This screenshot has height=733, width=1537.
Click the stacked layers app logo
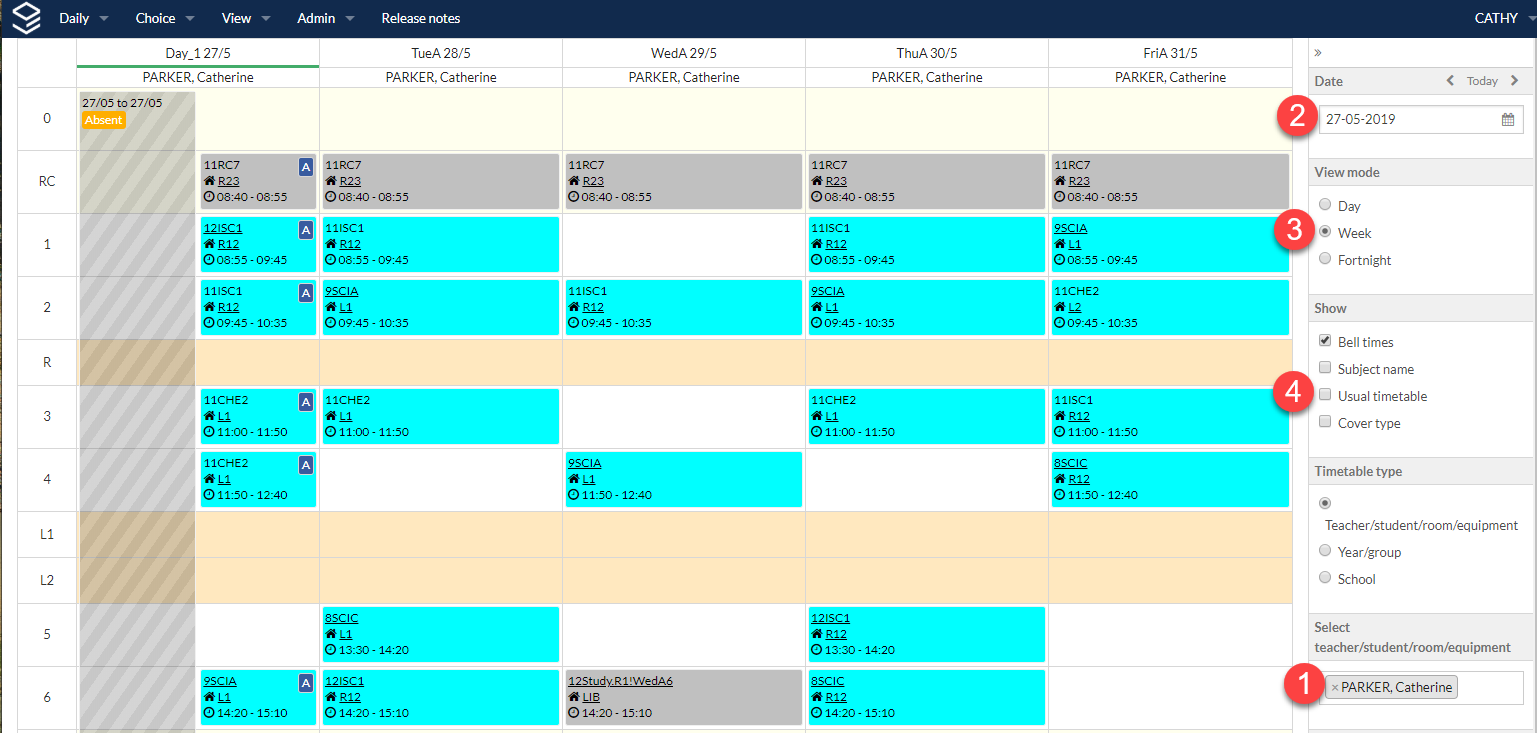coord(27,18)
